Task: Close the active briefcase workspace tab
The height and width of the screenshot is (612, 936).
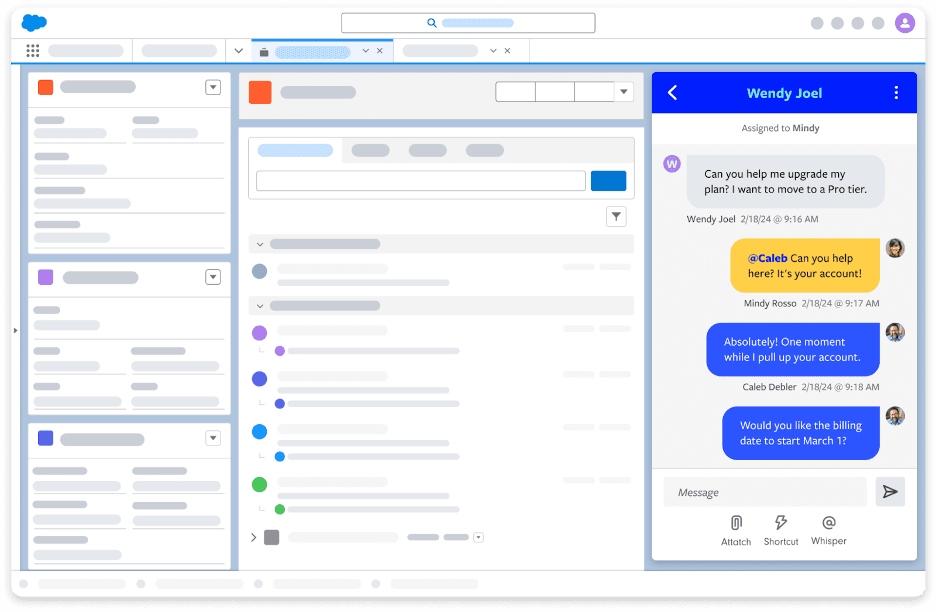Action: (379, 51)
